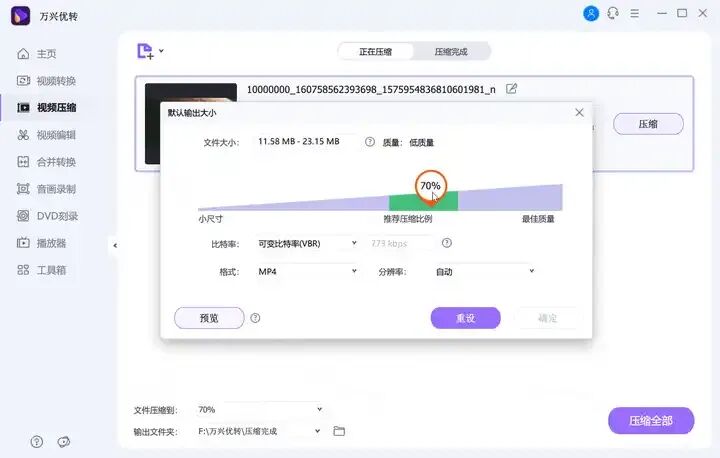Click the toolbox grid icon

coord(23,270)
